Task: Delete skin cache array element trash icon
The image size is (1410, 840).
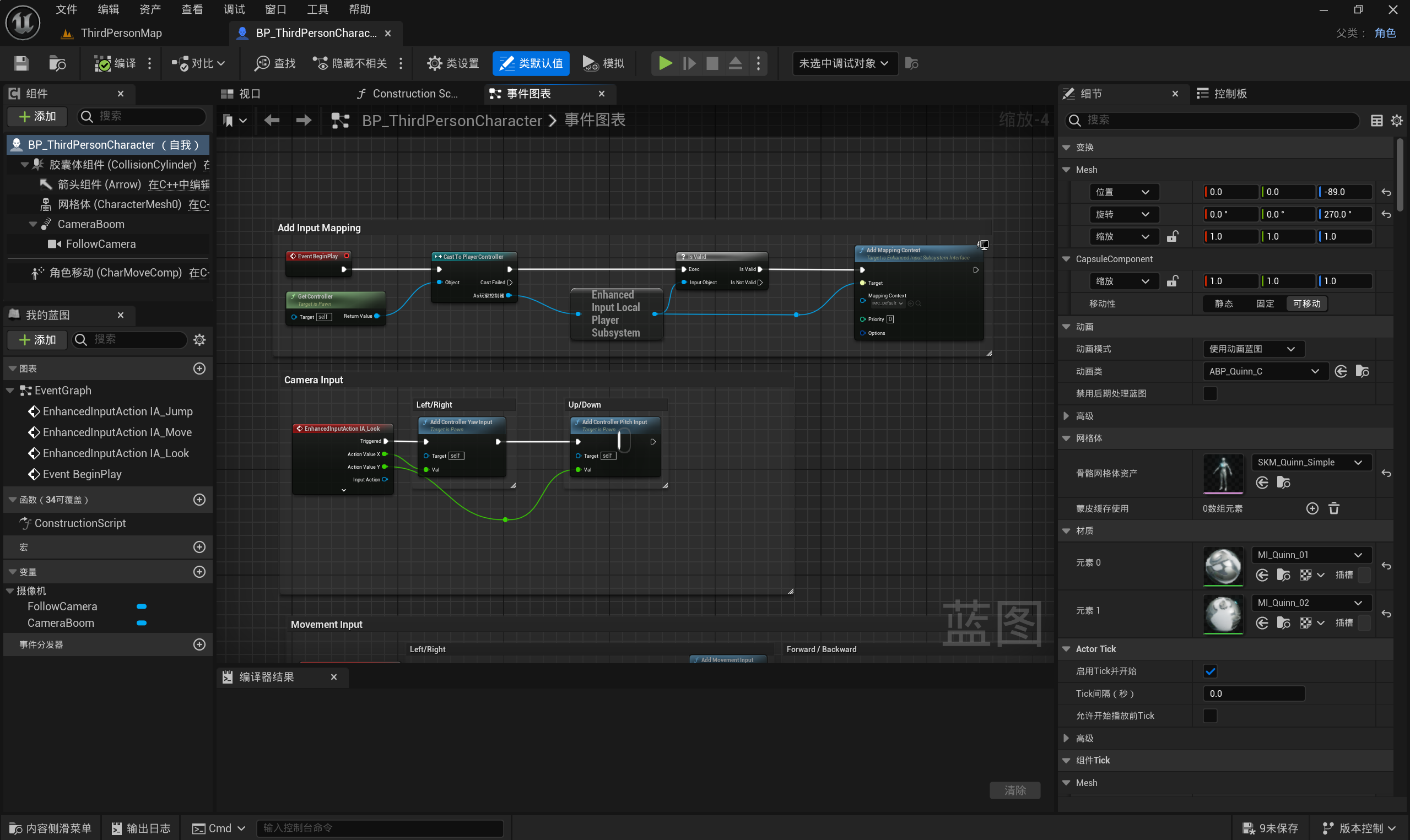Action: [x=1333, y=508]
